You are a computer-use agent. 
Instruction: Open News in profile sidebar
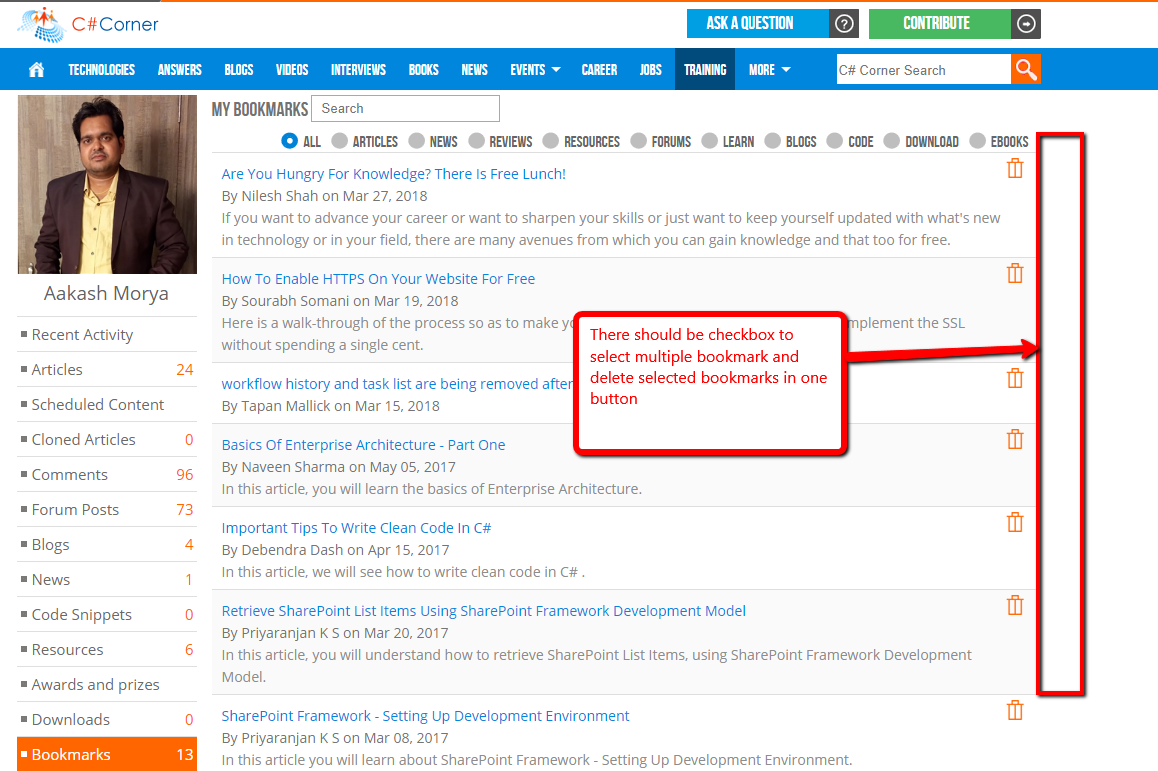[107, 580]
